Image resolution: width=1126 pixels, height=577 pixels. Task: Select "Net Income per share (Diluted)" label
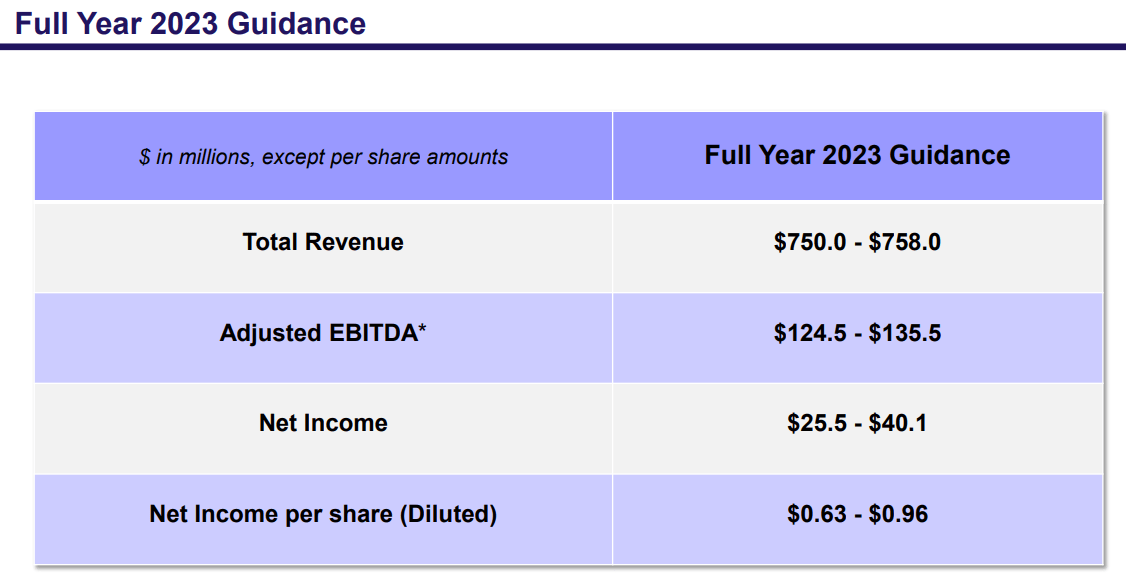[x=323, y=513]
